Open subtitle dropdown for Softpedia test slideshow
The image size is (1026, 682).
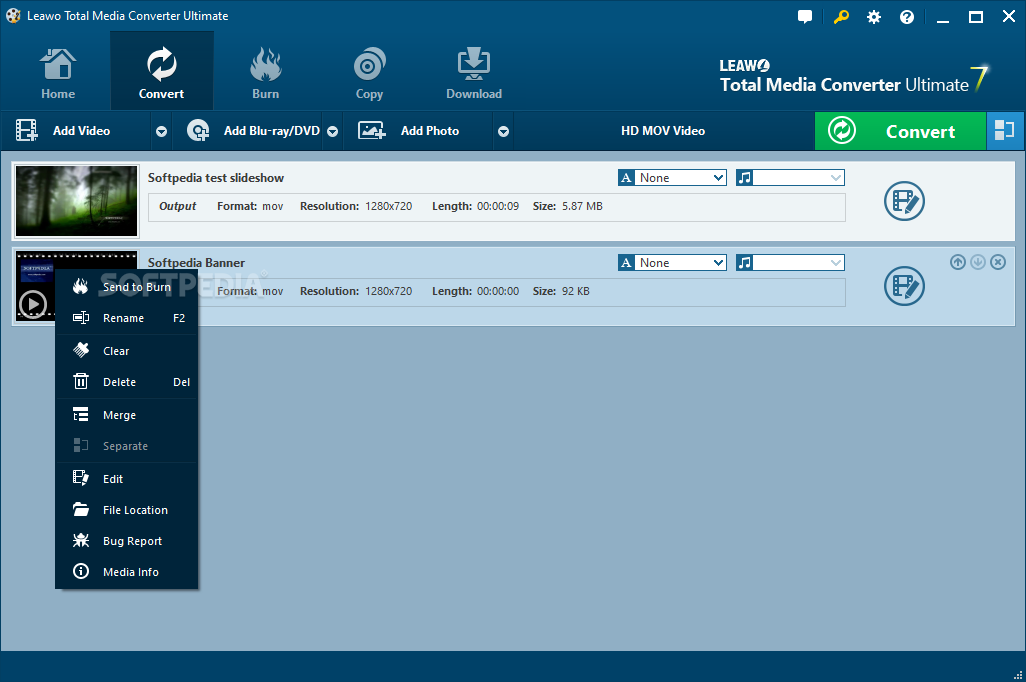coord(672,177)
